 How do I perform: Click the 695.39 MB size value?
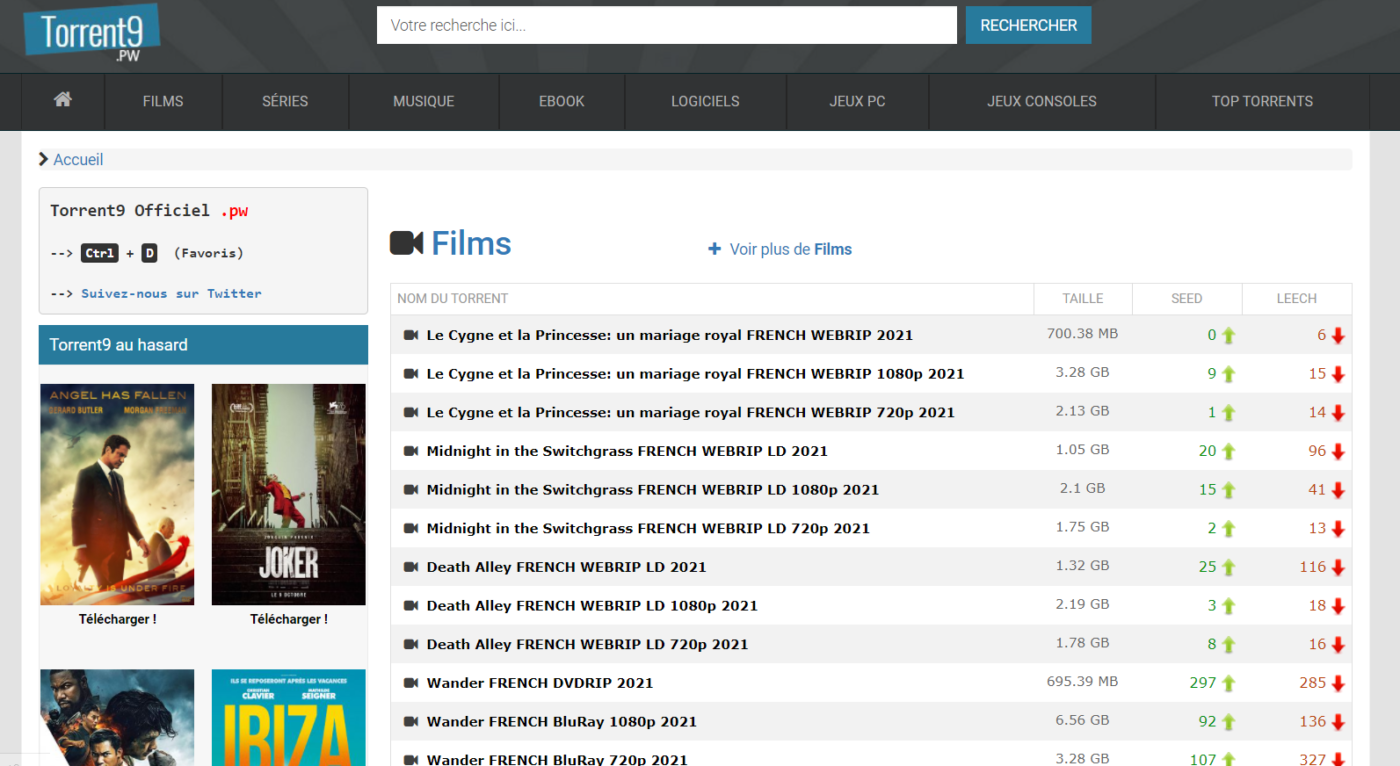point(1082,681)
